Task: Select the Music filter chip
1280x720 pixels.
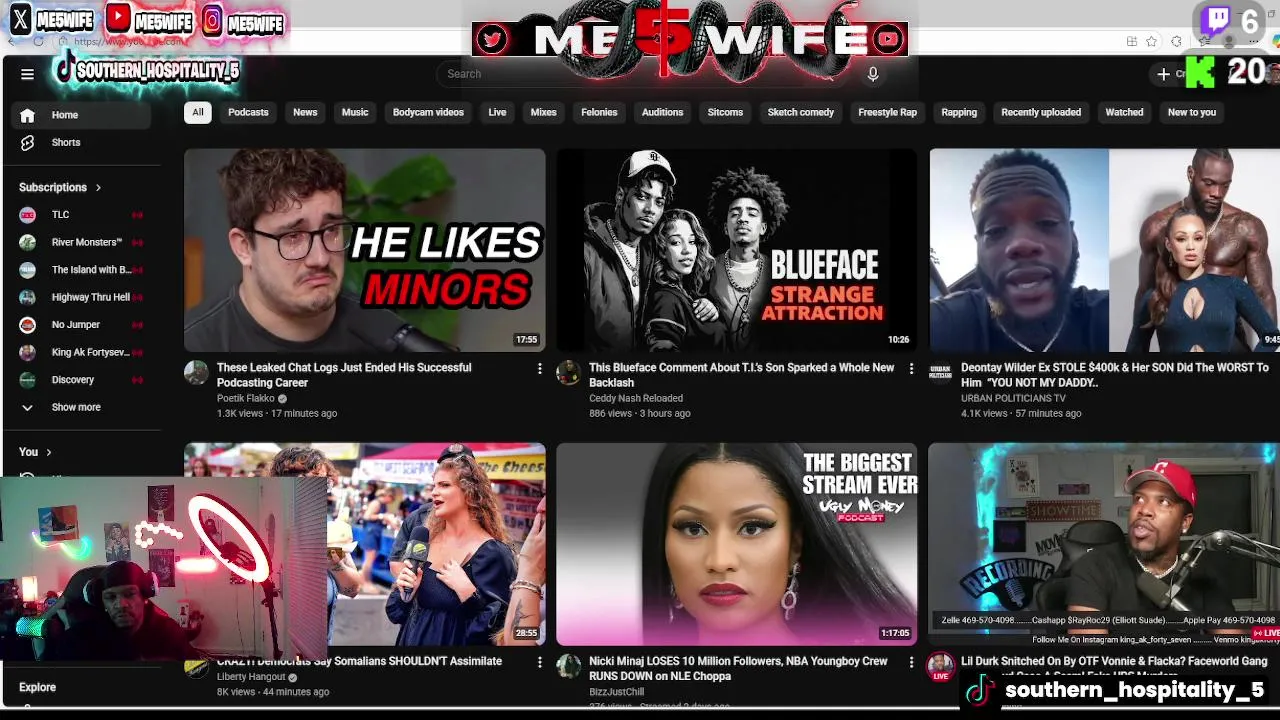Action: (355, 113)
